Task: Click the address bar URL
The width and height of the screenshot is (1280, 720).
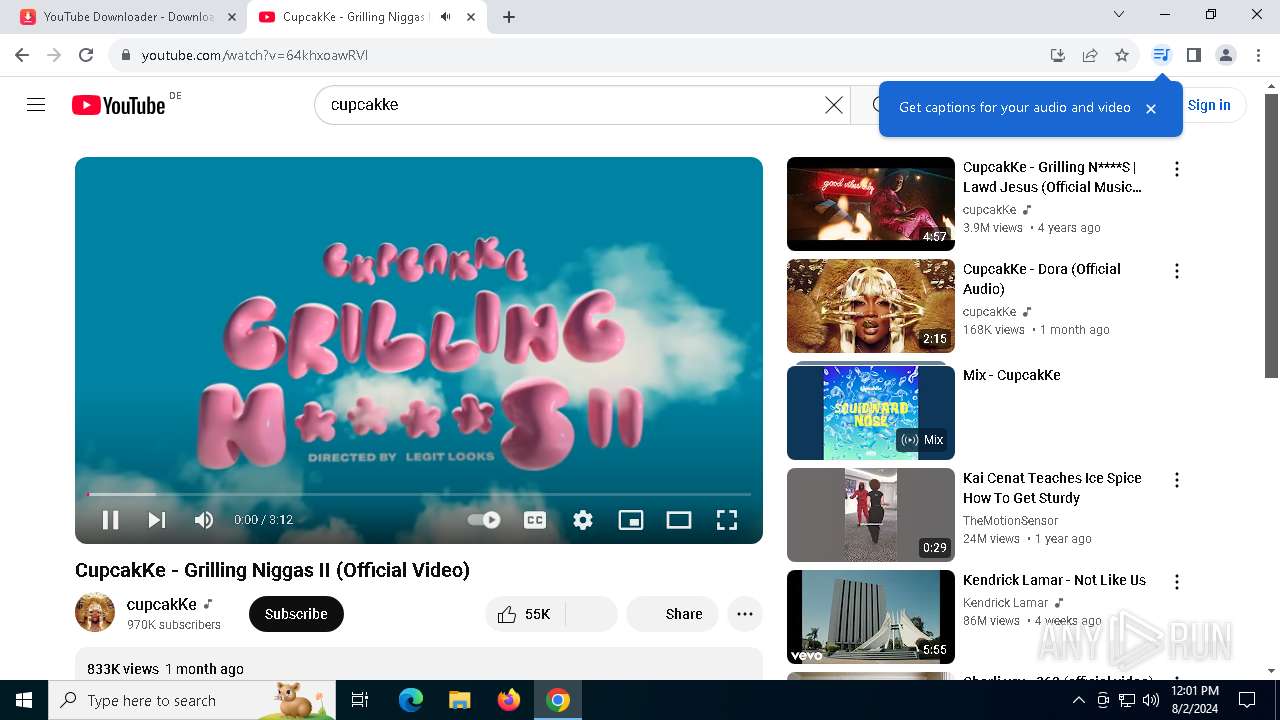Action: (255, 55)
